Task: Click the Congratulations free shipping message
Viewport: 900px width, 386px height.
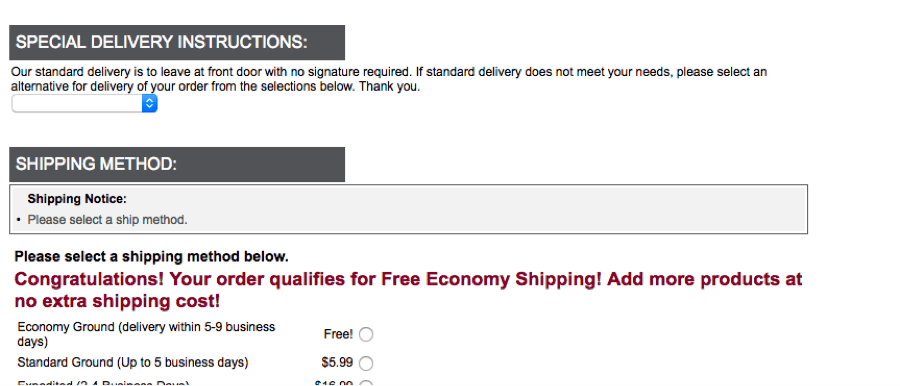Action: pos(408,290)
